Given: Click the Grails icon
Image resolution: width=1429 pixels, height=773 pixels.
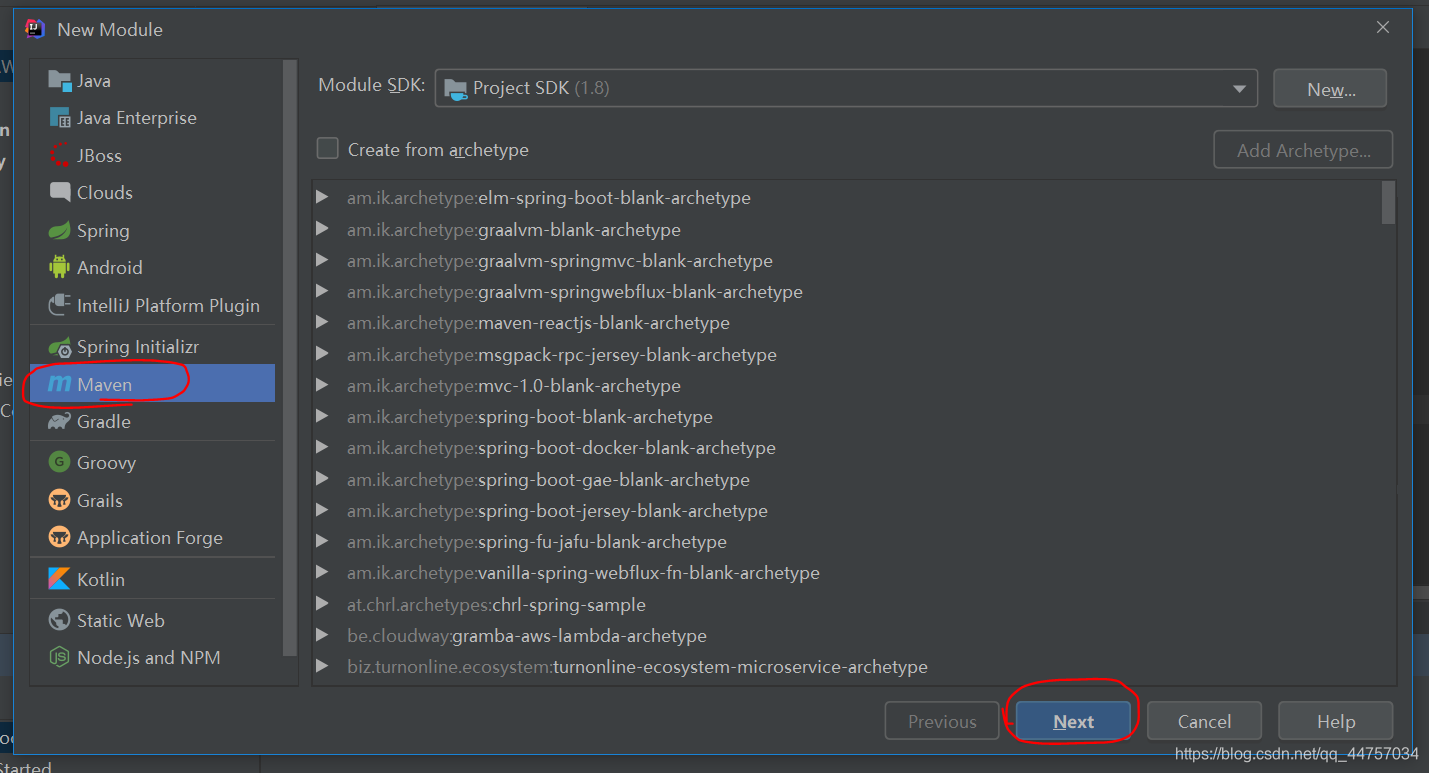Looking at the screenshot, I should (60, 501).
